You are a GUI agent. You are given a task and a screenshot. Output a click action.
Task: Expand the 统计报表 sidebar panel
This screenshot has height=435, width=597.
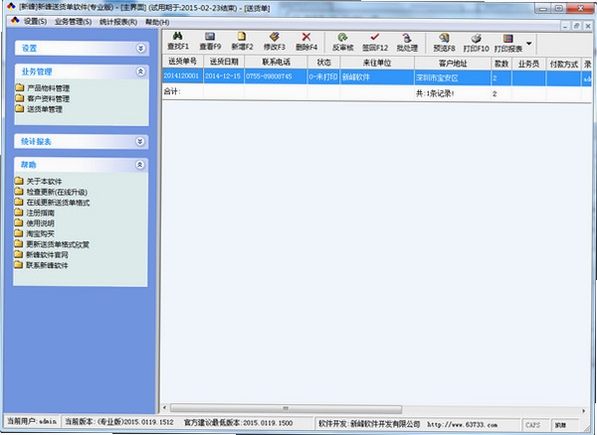(x=140, y=142)
